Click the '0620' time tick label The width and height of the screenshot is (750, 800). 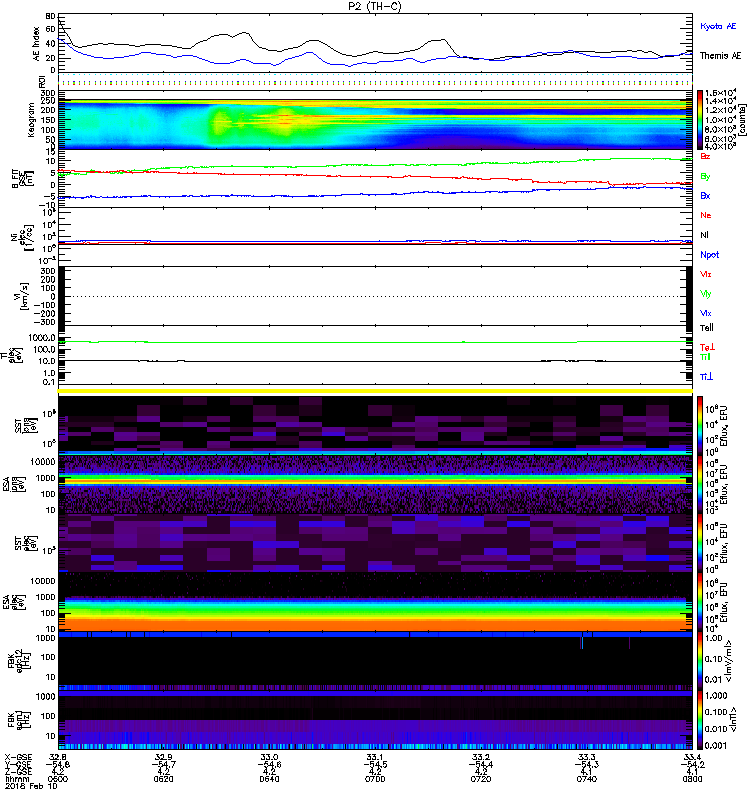(x=163, y=779)
